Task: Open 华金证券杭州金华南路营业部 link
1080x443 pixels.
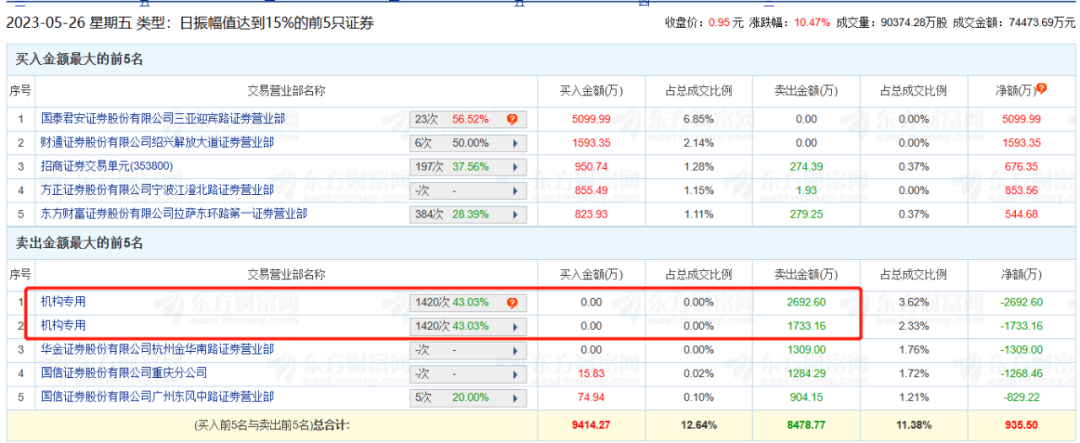Action: pyautogui.click(x=157, y=350)
